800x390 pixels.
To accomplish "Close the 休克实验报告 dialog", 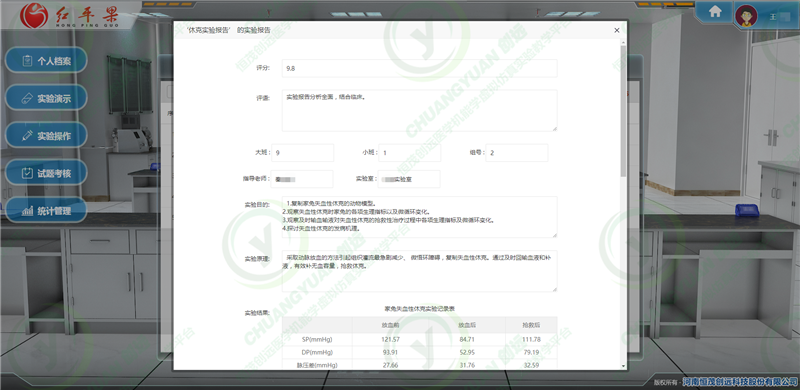I will point(616,30).
